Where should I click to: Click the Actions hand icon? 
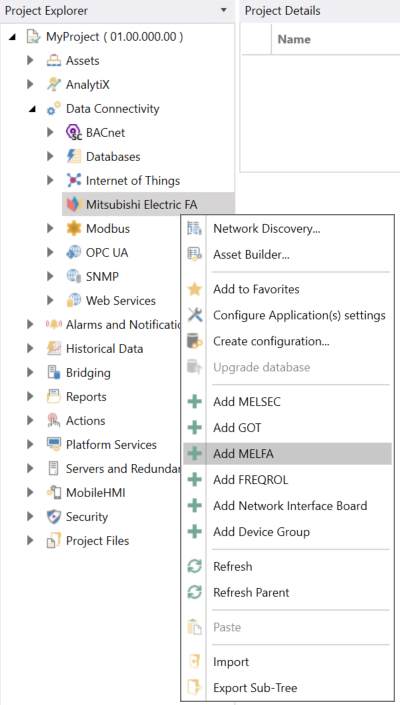tap(54, 420)
